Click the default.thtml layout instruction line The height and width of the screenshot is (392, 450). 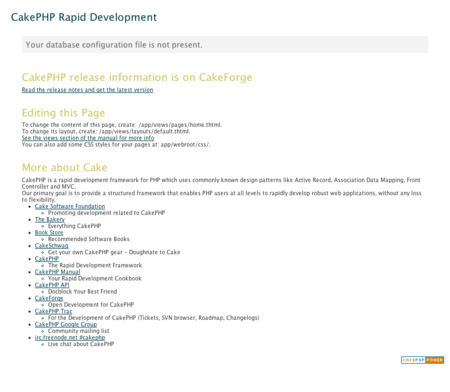(106, 131)
